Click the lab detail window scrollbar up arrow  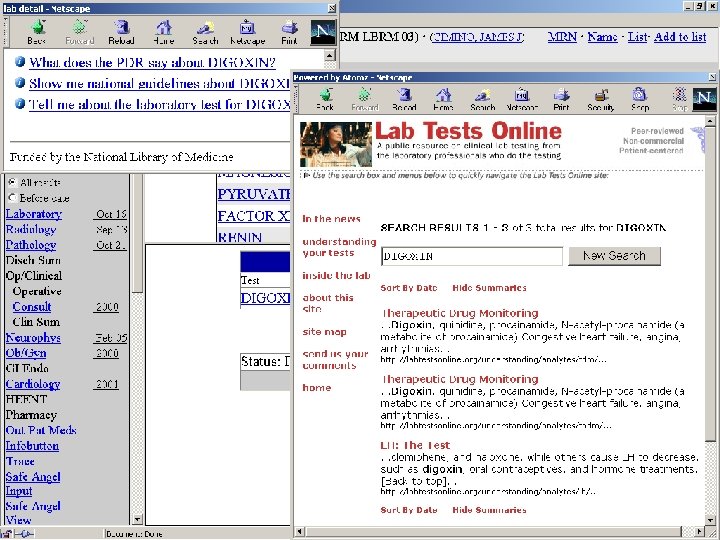pos(330,56)
